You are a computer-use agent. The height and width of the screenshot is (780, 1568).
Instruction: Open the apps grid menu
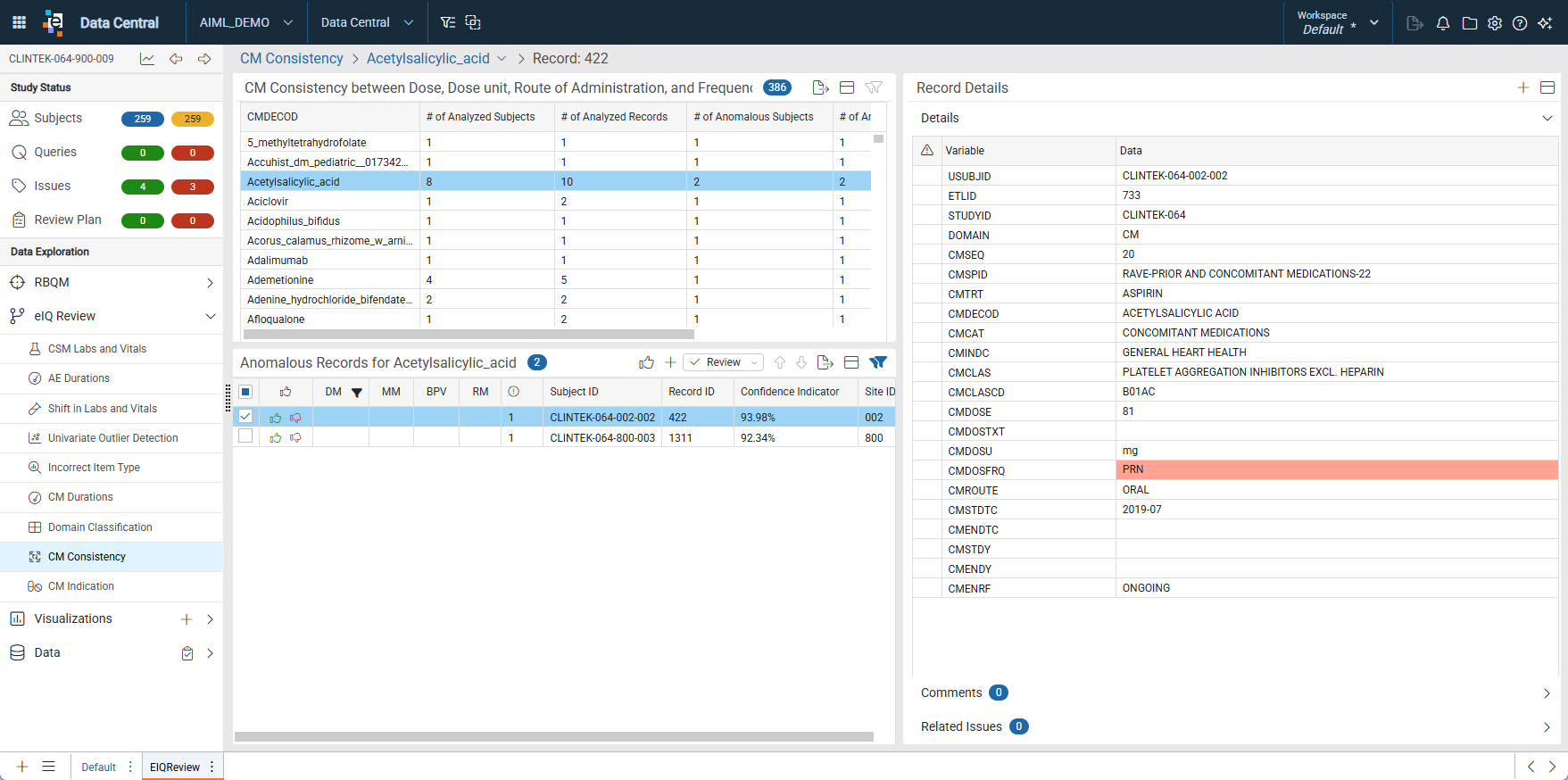pos(19,22)
